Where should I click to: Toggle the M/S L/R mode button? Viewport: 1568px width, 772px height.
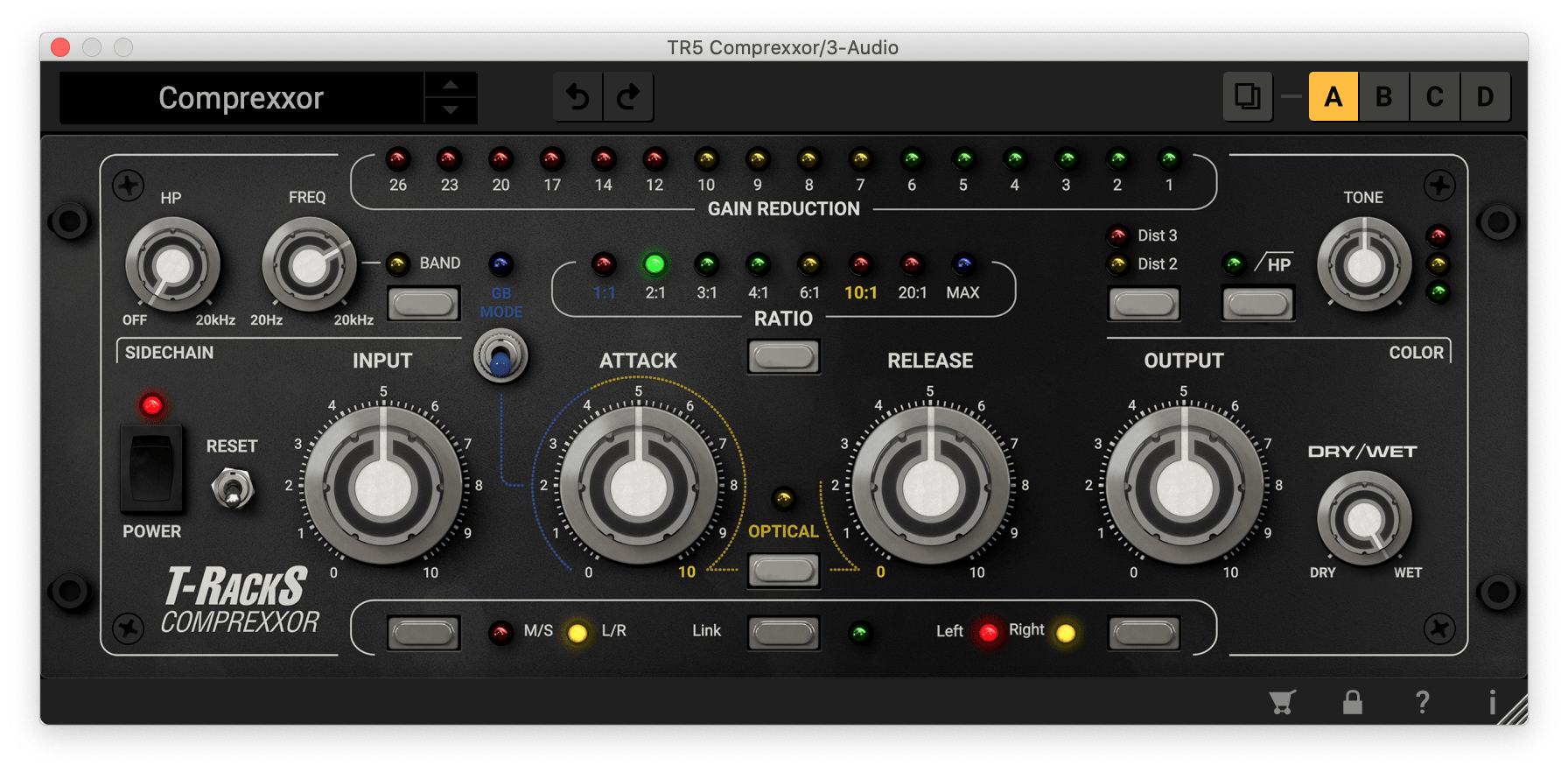[x=423, y=633]
